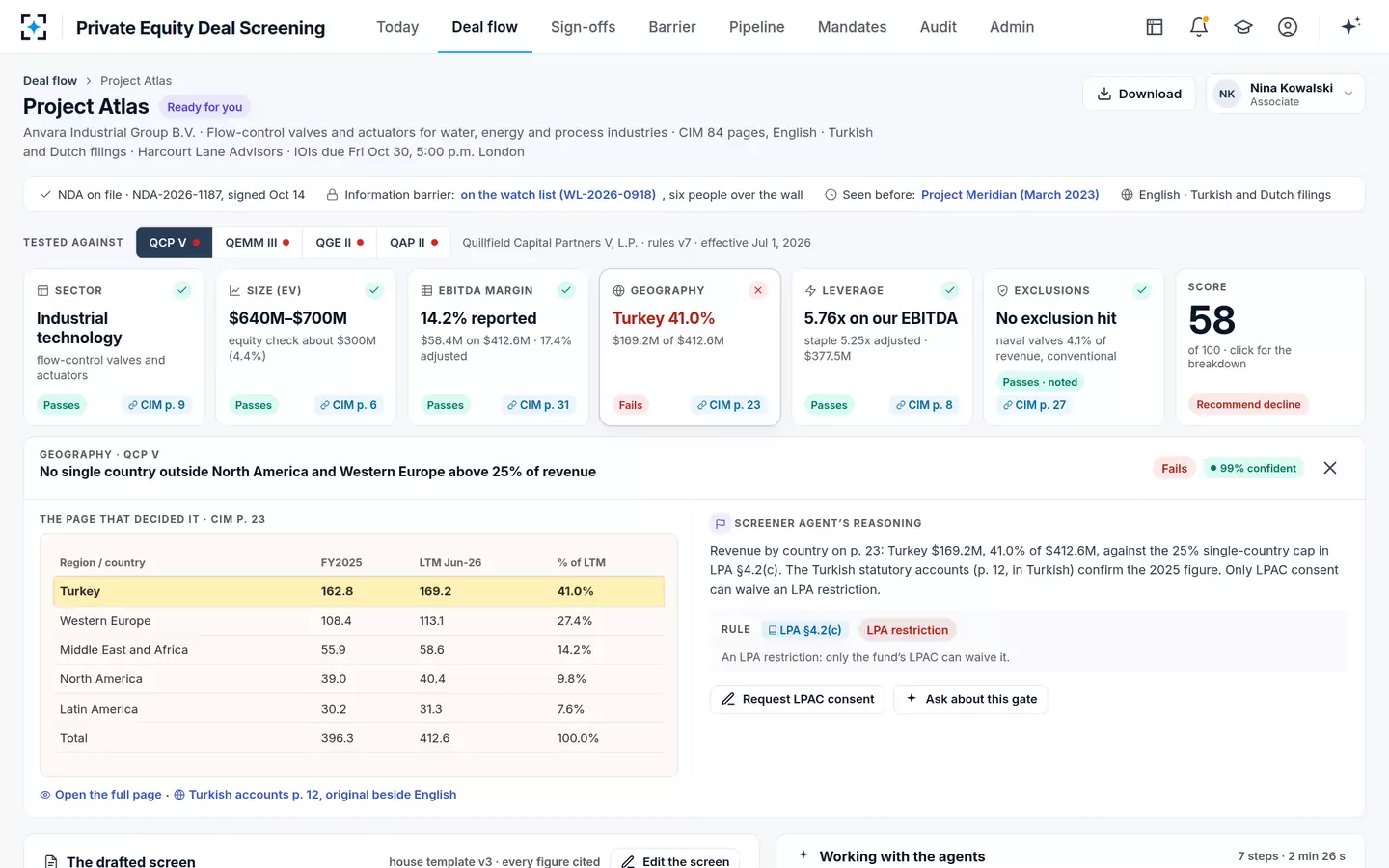Click the graduation cap learning icon
Image resolution: width=1389 pixels, height=868 pixels.
tap(1243, 27)
